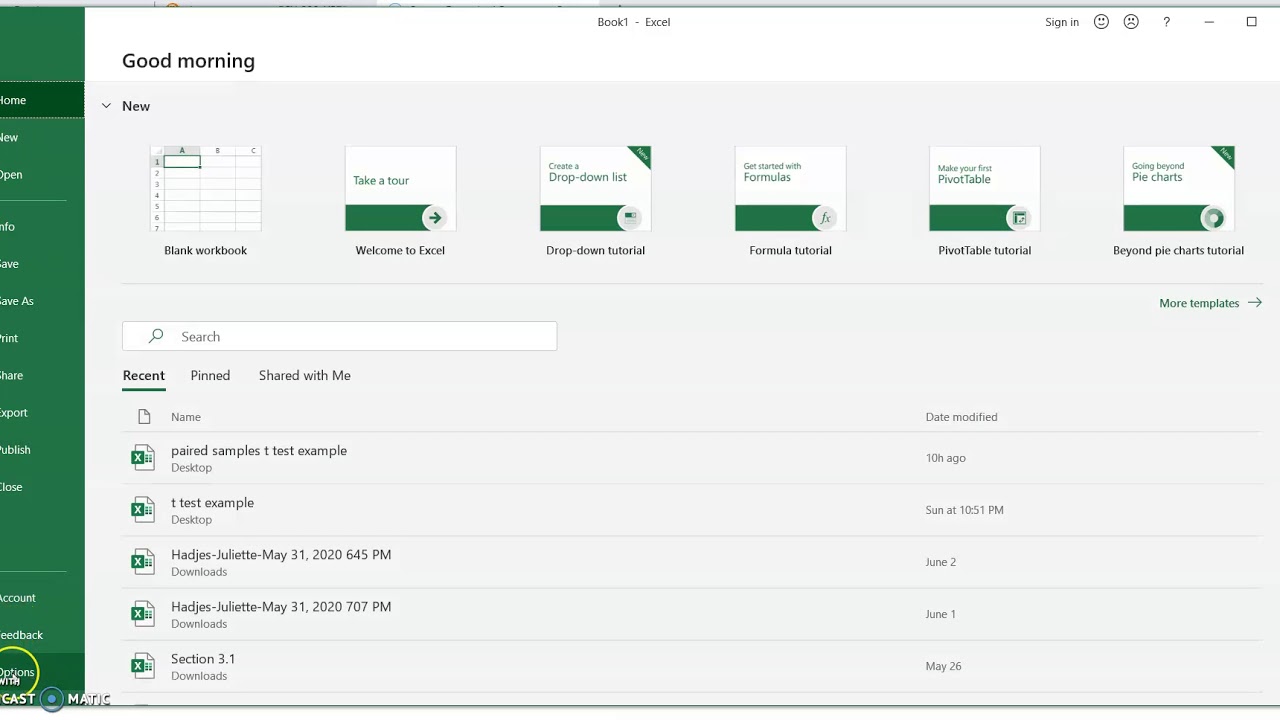Screen dimensions: 1280x720
Task: Select Info in the Backstage sidebar
Action: tap(42, 226)
